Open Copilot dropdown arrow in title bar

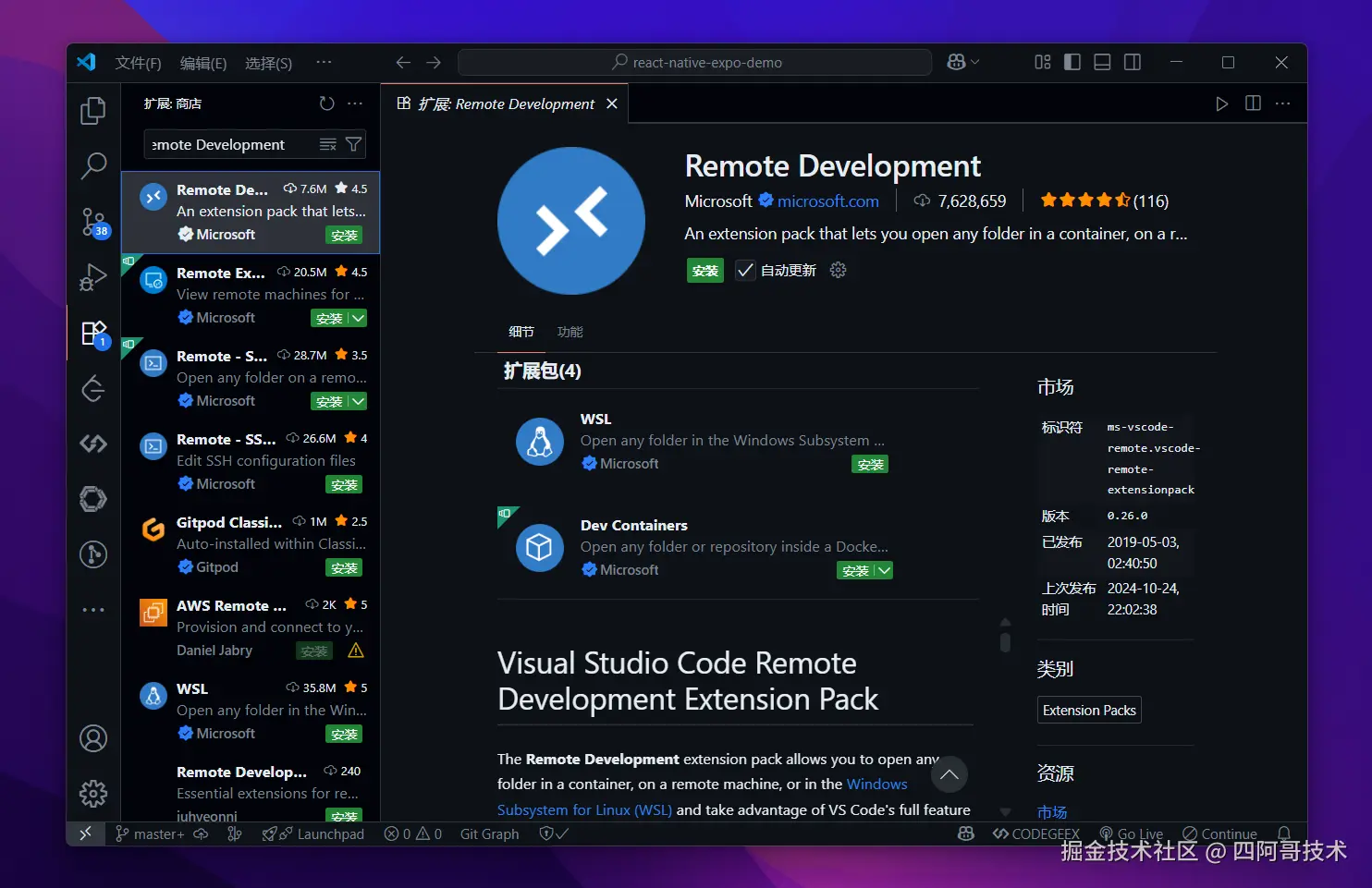tap(974, 62)
